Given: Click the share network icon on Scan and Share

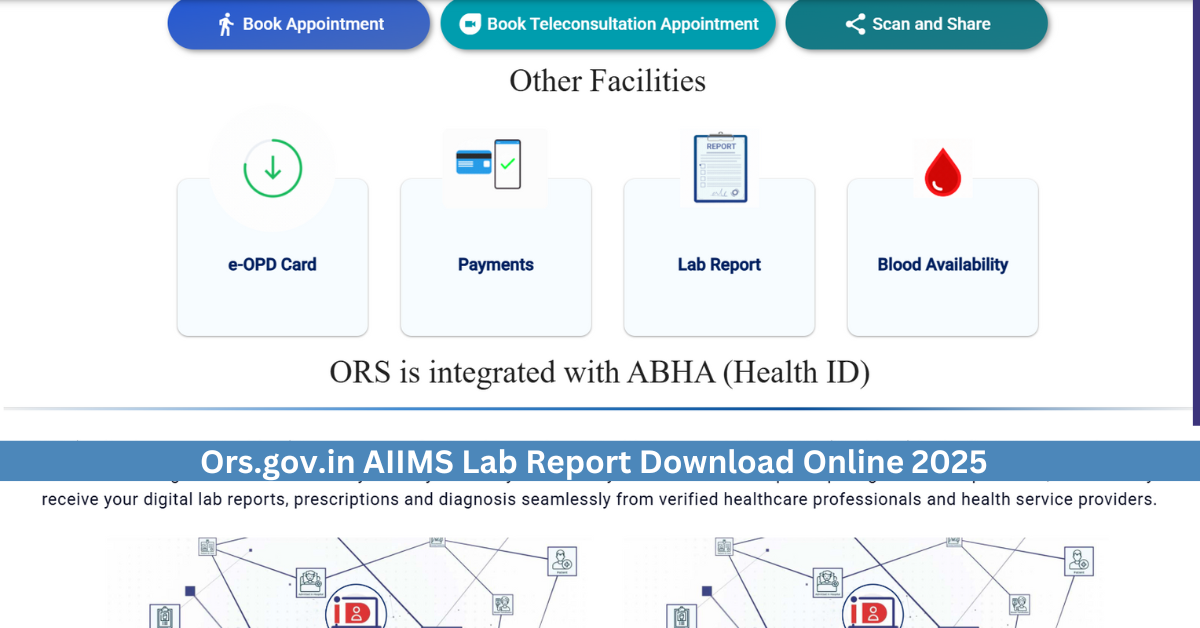Looking at the screenshot, I should [x=855, y=23].
